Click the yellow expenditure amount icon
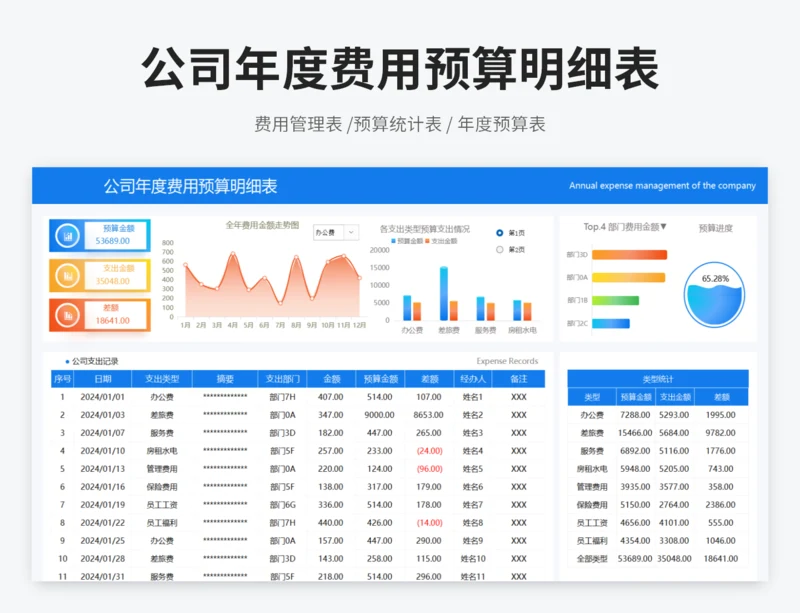 67,276
